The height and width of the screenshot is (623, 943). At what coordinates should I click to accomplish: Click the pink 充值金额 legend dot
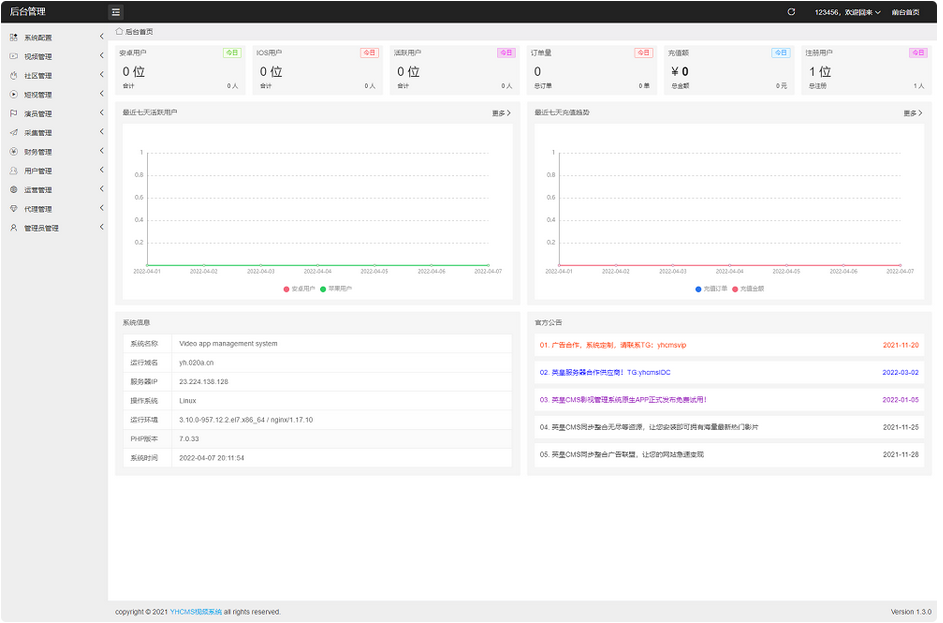(x=735, y=289)
